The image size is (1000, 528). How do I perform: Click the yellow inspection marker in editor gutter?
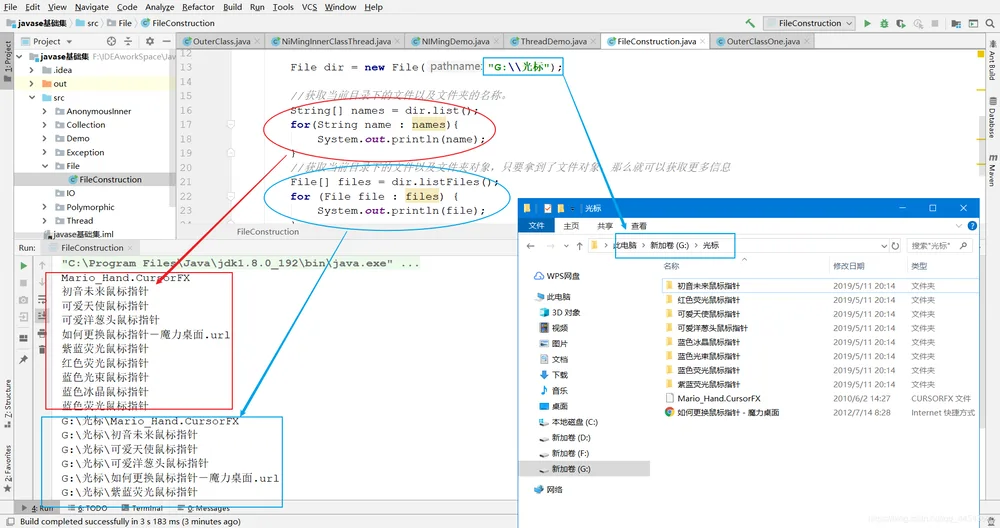tap(981, 54)
